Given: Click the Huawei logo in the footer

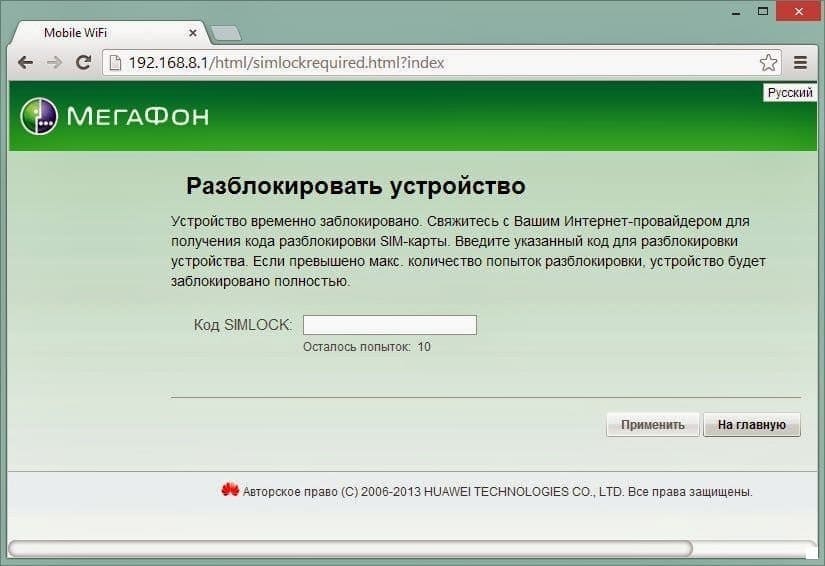Looking at the screenshot, I should [x=230, y=490].
